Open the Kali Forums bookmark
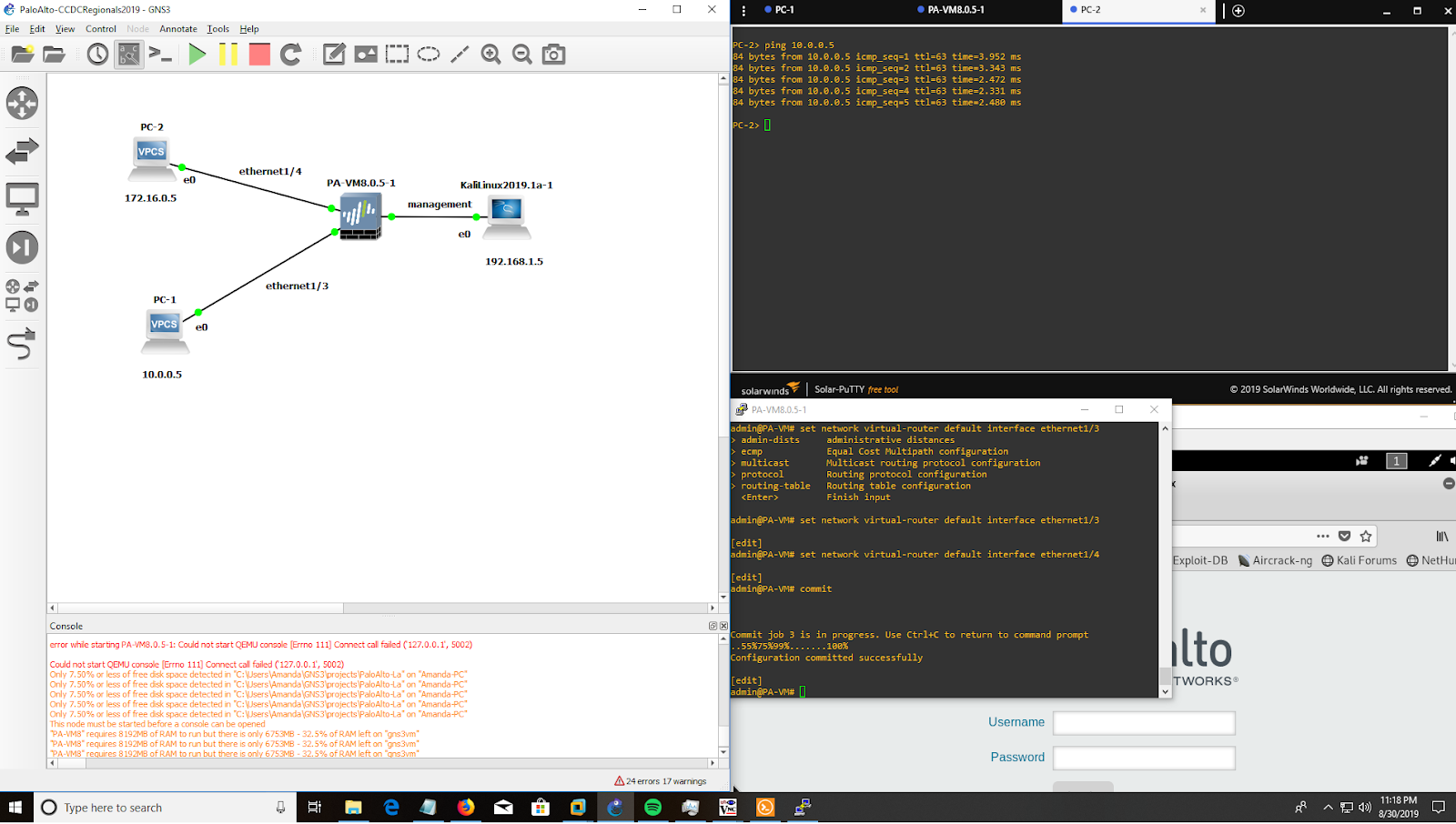Viewport: 1456px width, 824px height. [1360, 560]
